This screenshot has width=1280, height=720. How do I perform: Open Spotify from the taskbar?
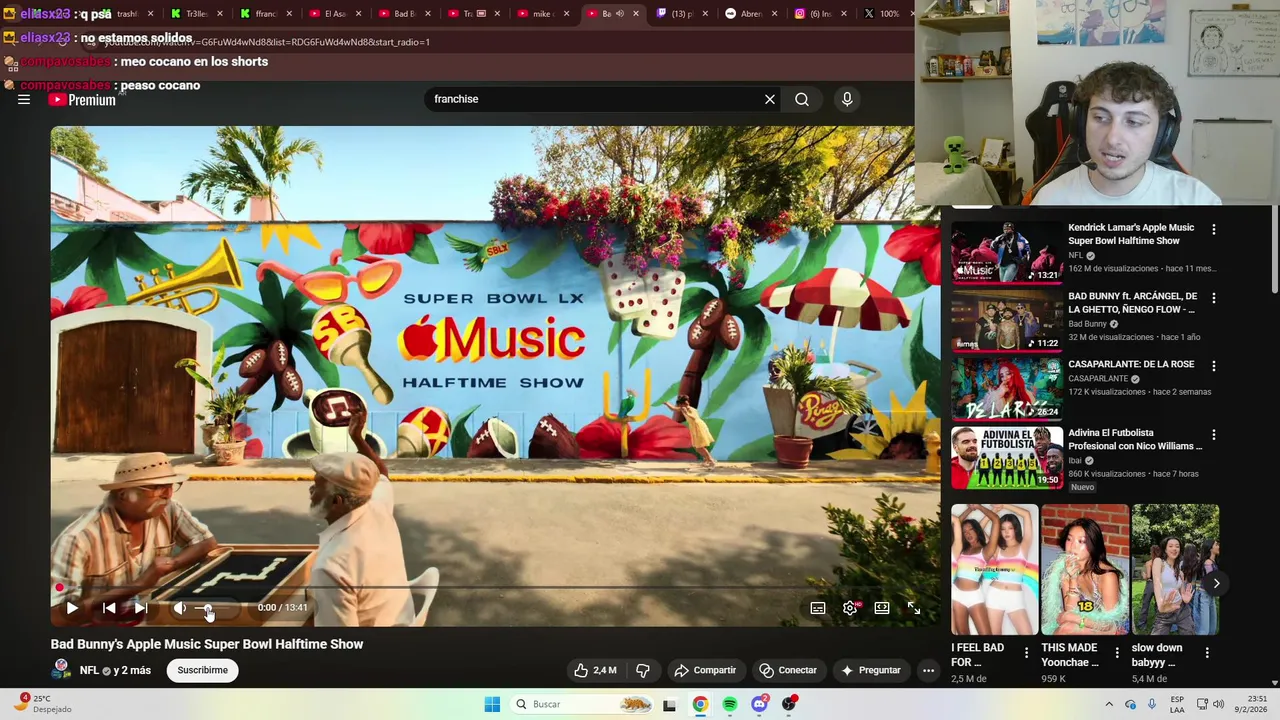pos(730,704)
